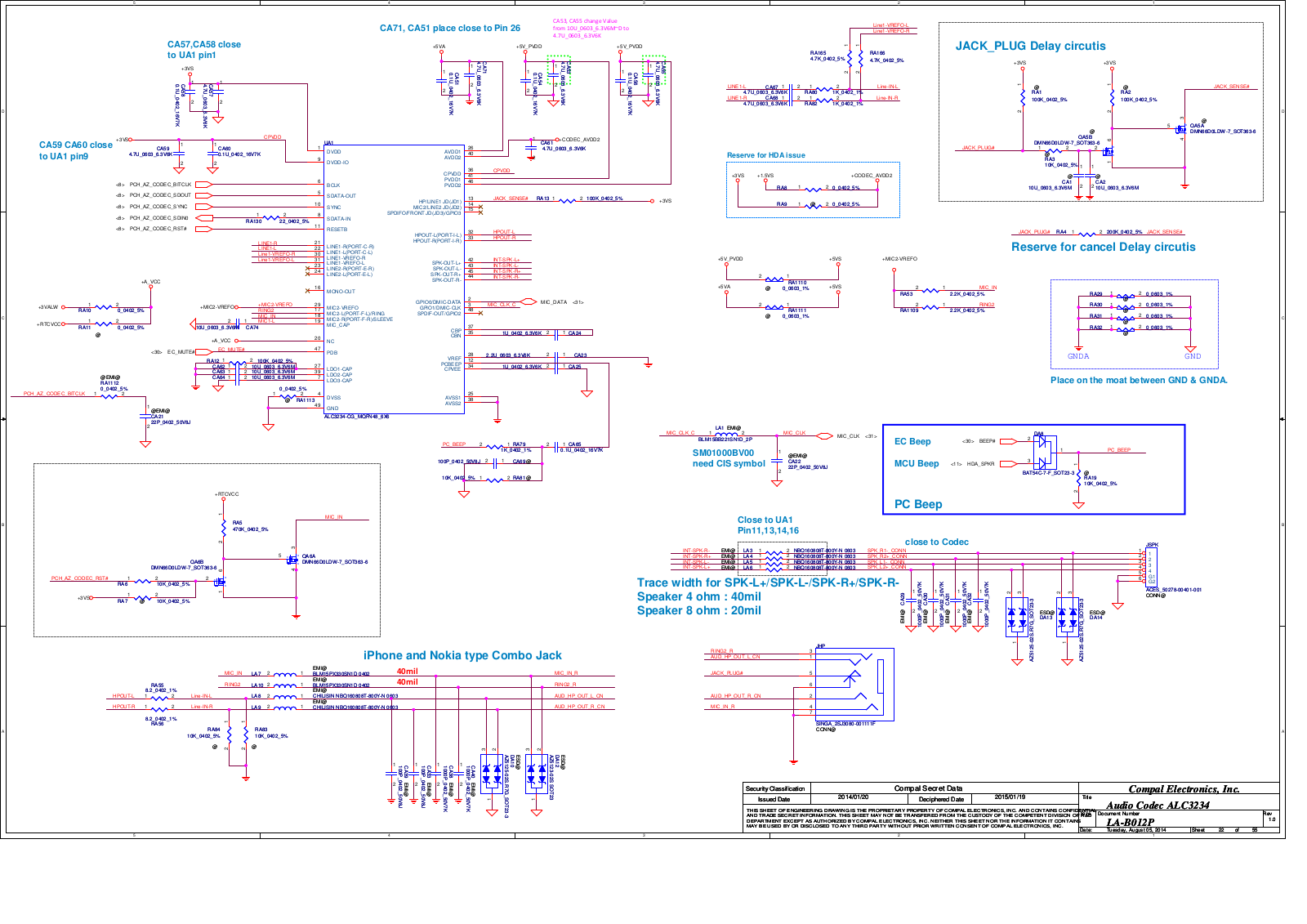This screenshot has width=1307, height=924.
Task: Click the 'CA57,CA58 close to UA1 pin1' note
Action: click(x=204, y=50)
